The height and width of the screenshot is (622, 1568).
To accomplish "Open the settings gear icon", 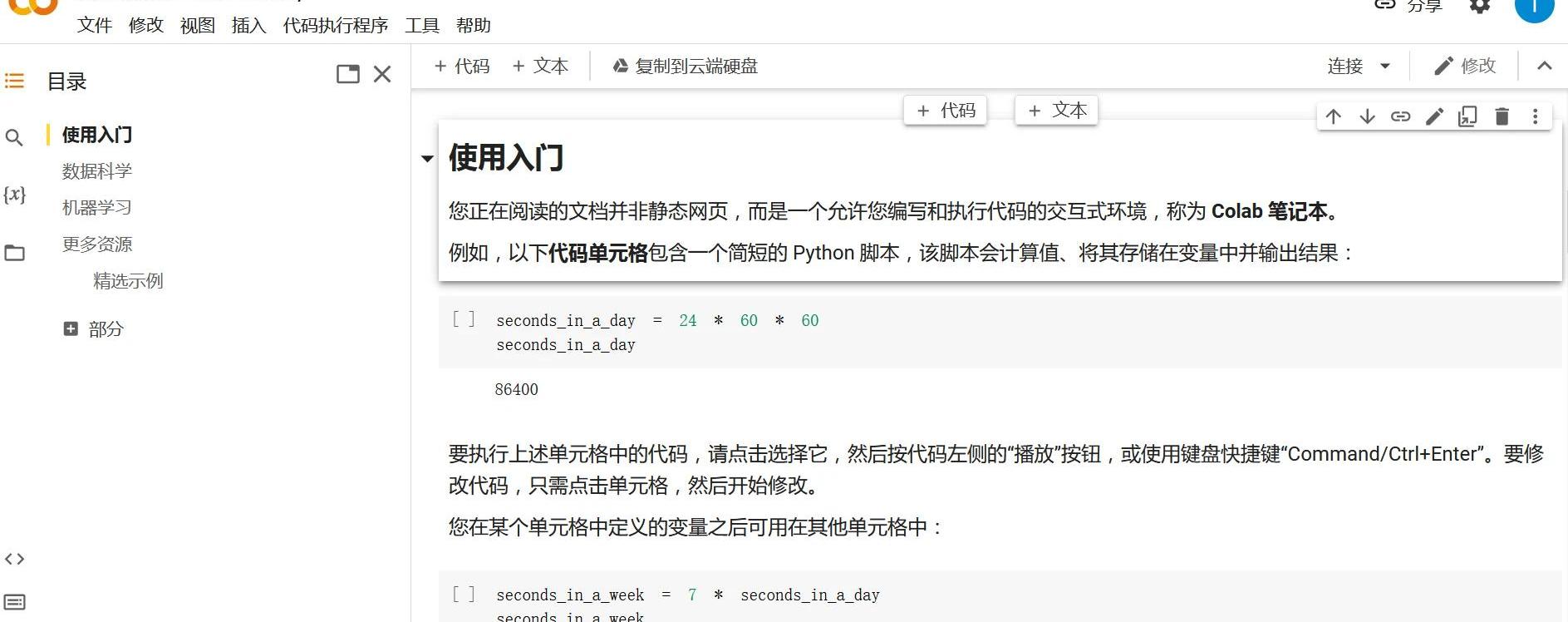I will tap(1480, 7).
